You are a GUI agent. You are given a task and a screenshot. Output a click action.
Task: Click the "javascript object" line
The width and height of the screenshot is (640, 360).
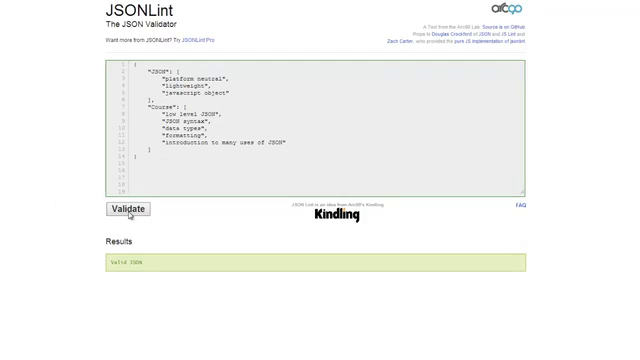click(195, 93)
